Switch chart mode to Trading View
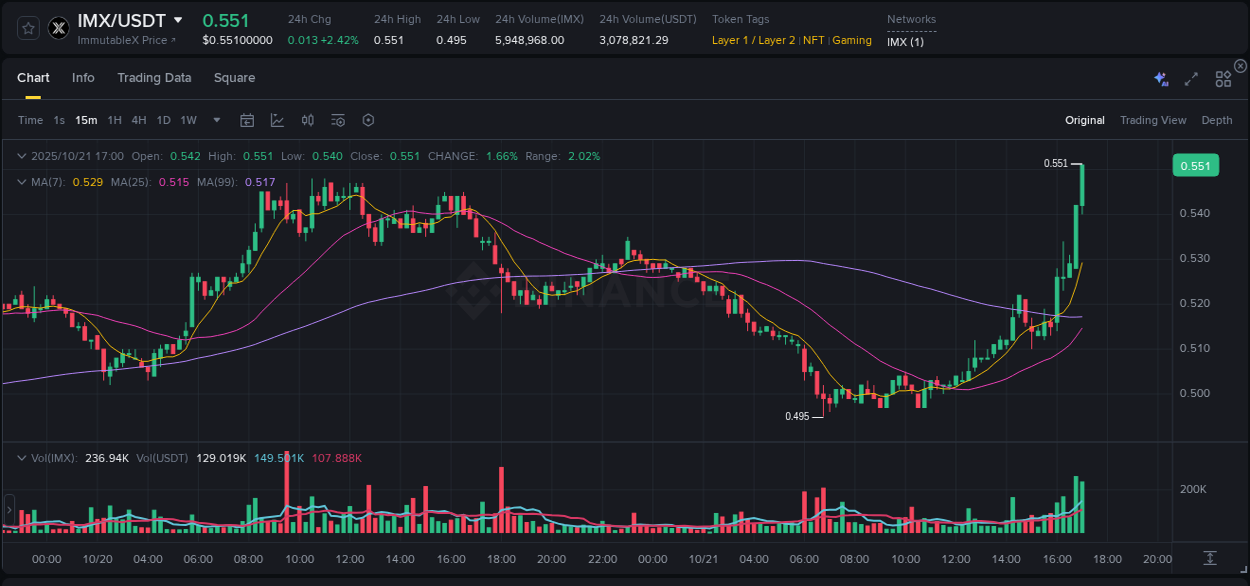This screenshot has height=586, width=1250. 1153,120
